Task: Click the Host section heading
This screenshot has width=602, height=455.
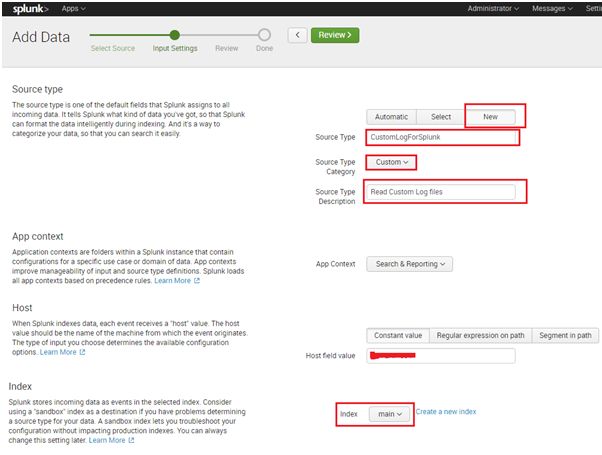Action: point(22,308)
